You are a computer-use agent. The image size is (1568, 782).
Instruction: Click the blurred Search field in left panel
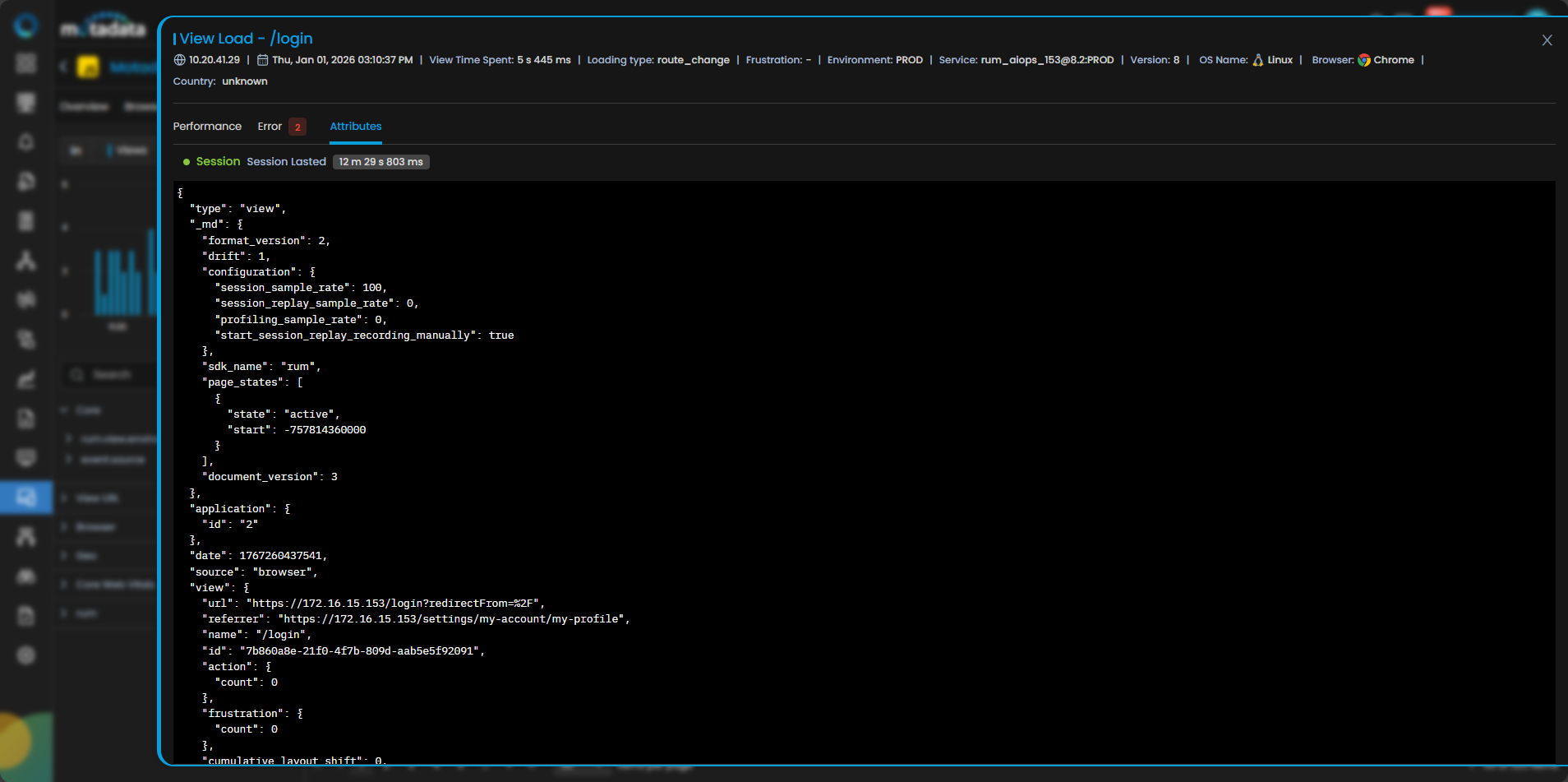pos(111,375)
